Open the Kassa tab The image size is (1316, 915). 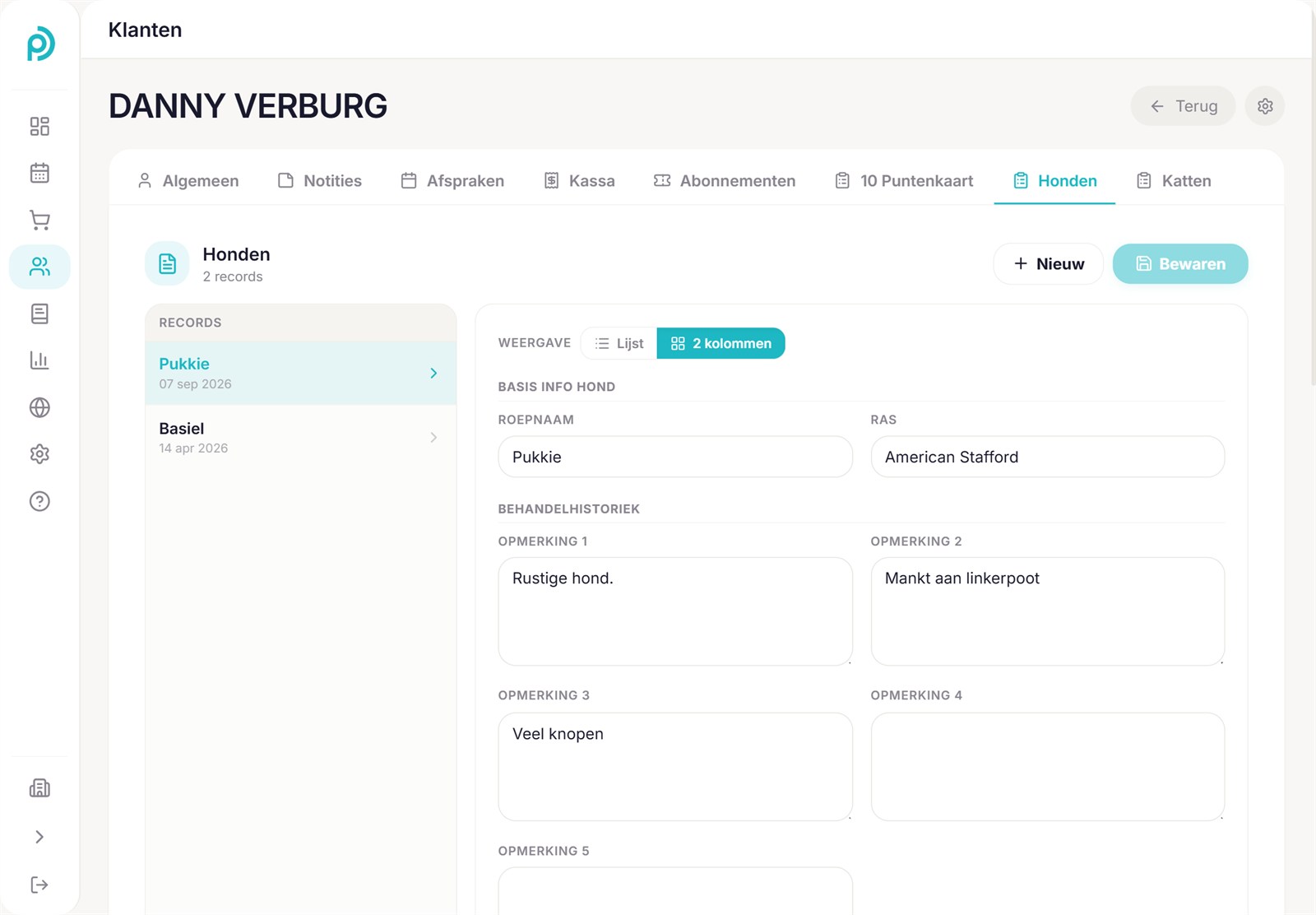coord(580,181)
